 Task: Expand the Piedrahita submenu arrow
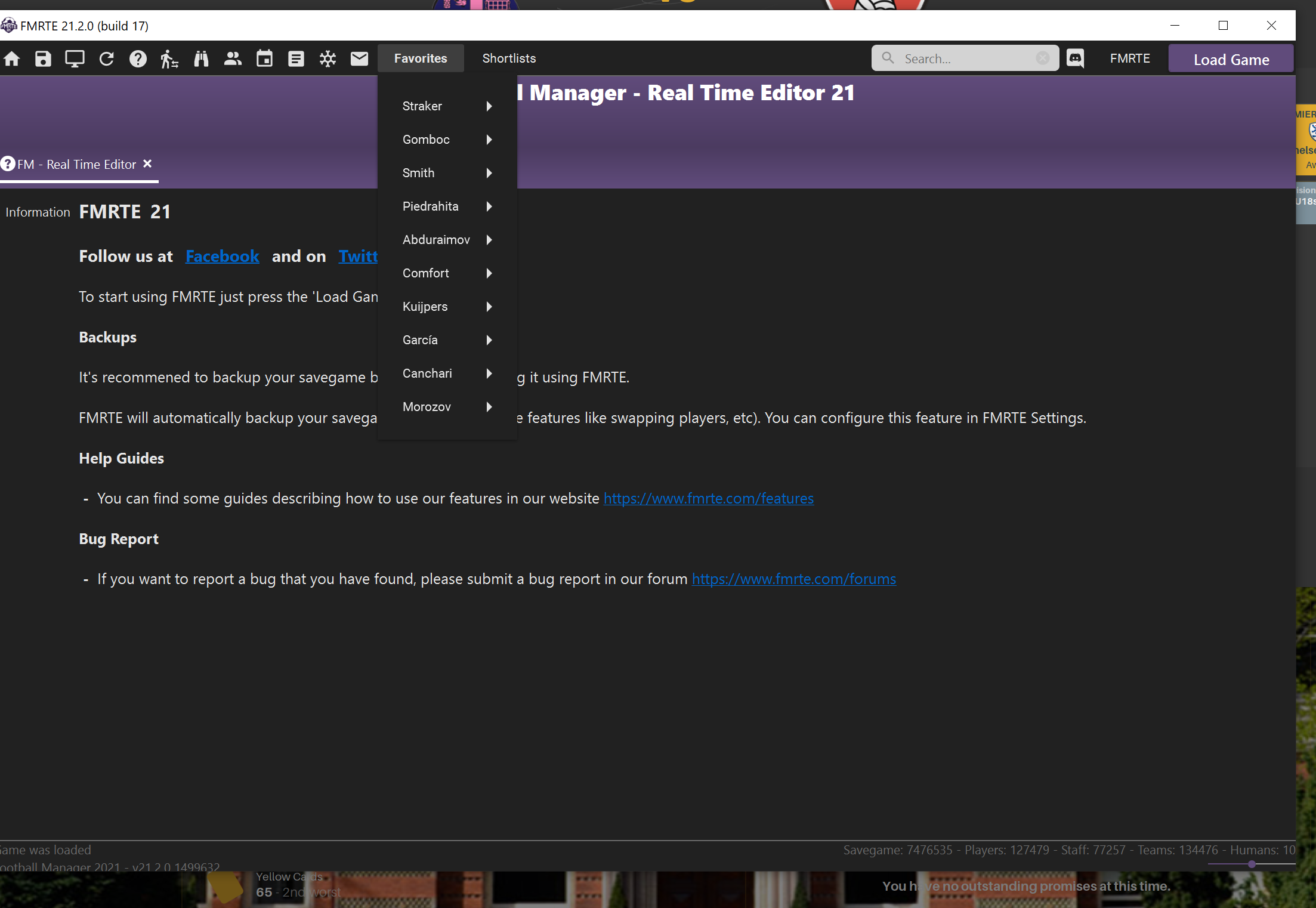[x=489, y=206]
